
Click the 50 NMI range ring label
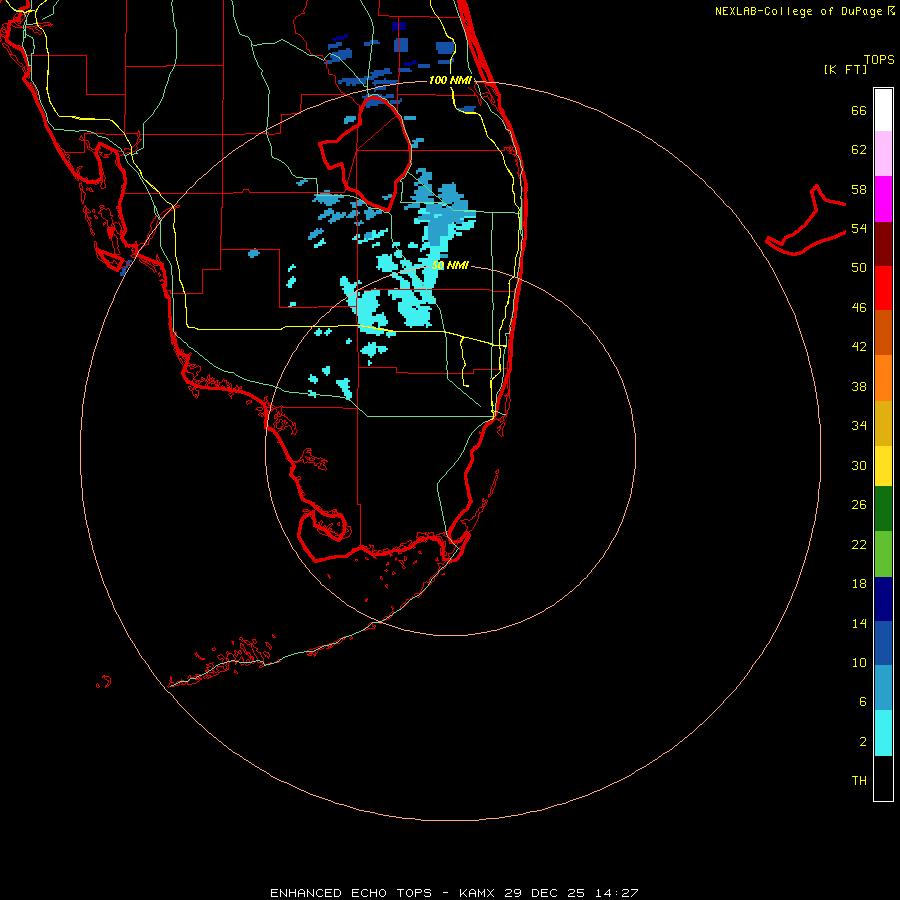[x=450, y=265]
